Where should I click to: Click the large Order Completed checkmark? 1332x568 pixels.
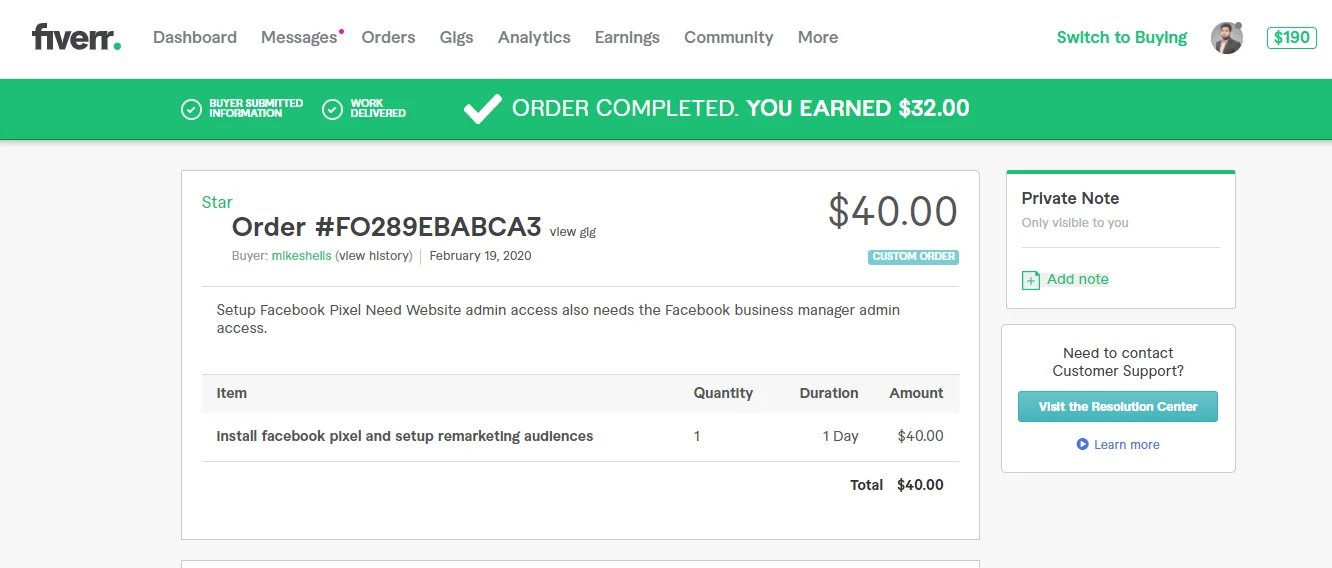tap(483, 109)
